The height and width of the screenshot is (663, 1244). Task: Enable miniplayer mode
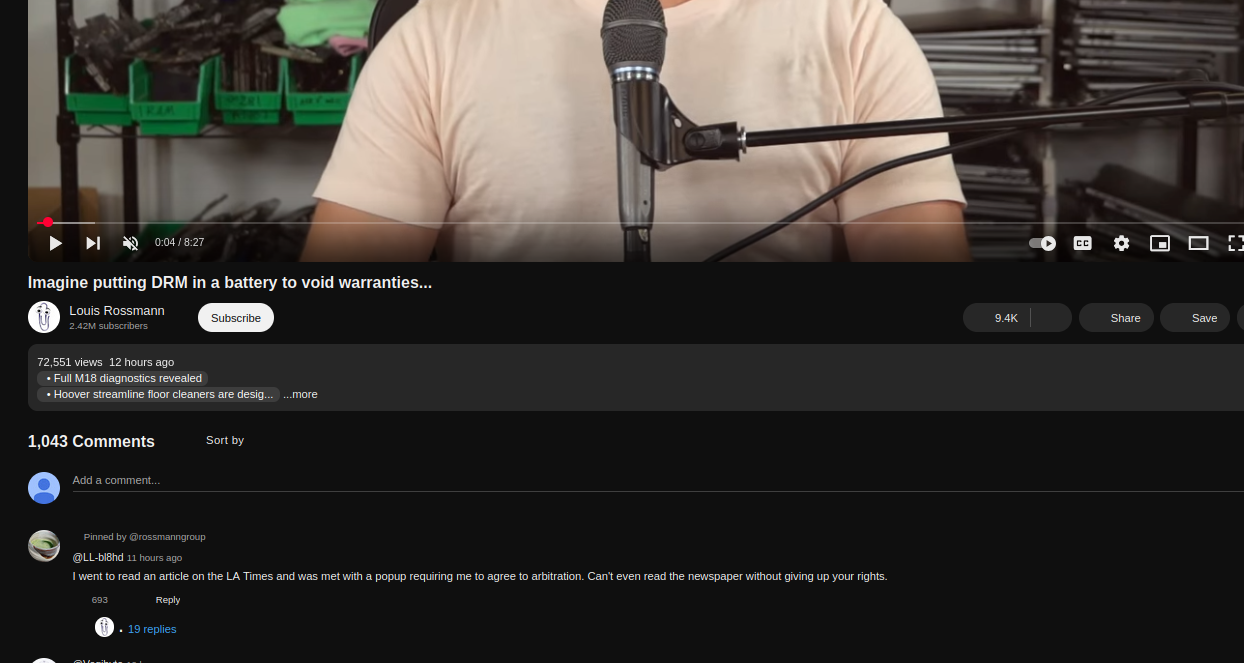pyautogui.click(x=1160, y=243)
